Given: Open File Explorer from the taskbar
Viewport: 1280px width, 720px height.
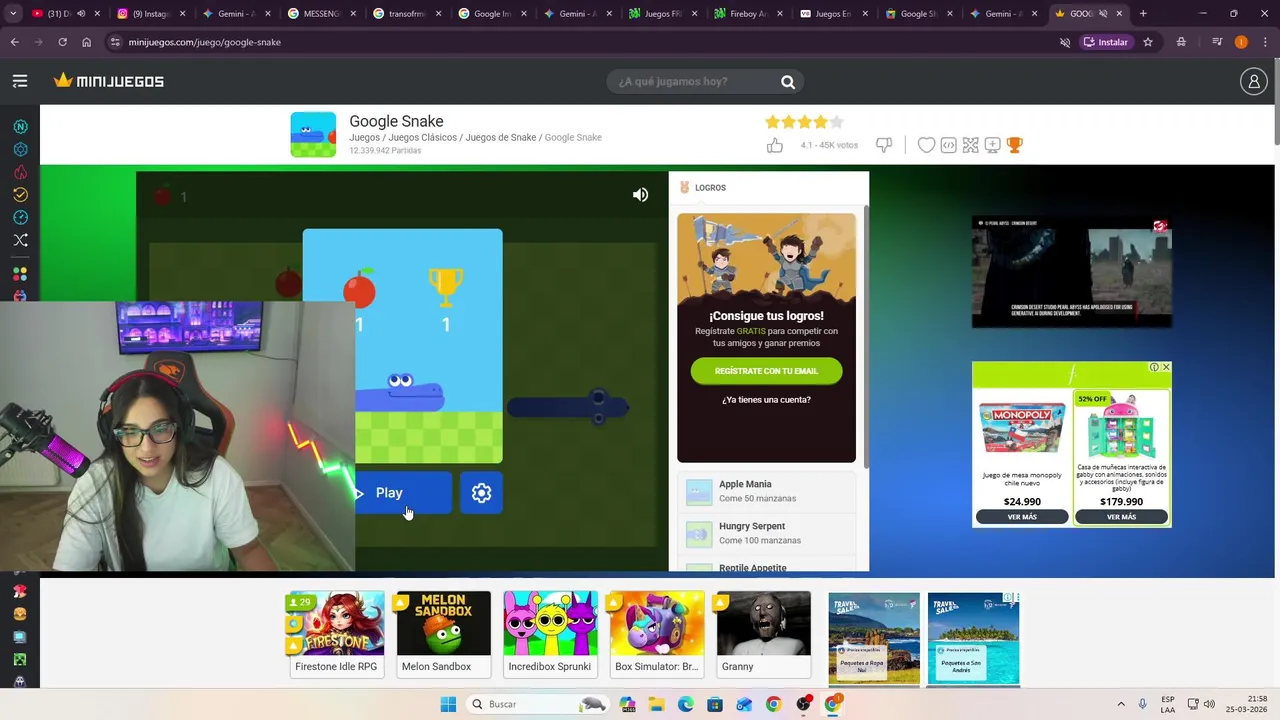Looking at the screenshot, I should 657,704.
